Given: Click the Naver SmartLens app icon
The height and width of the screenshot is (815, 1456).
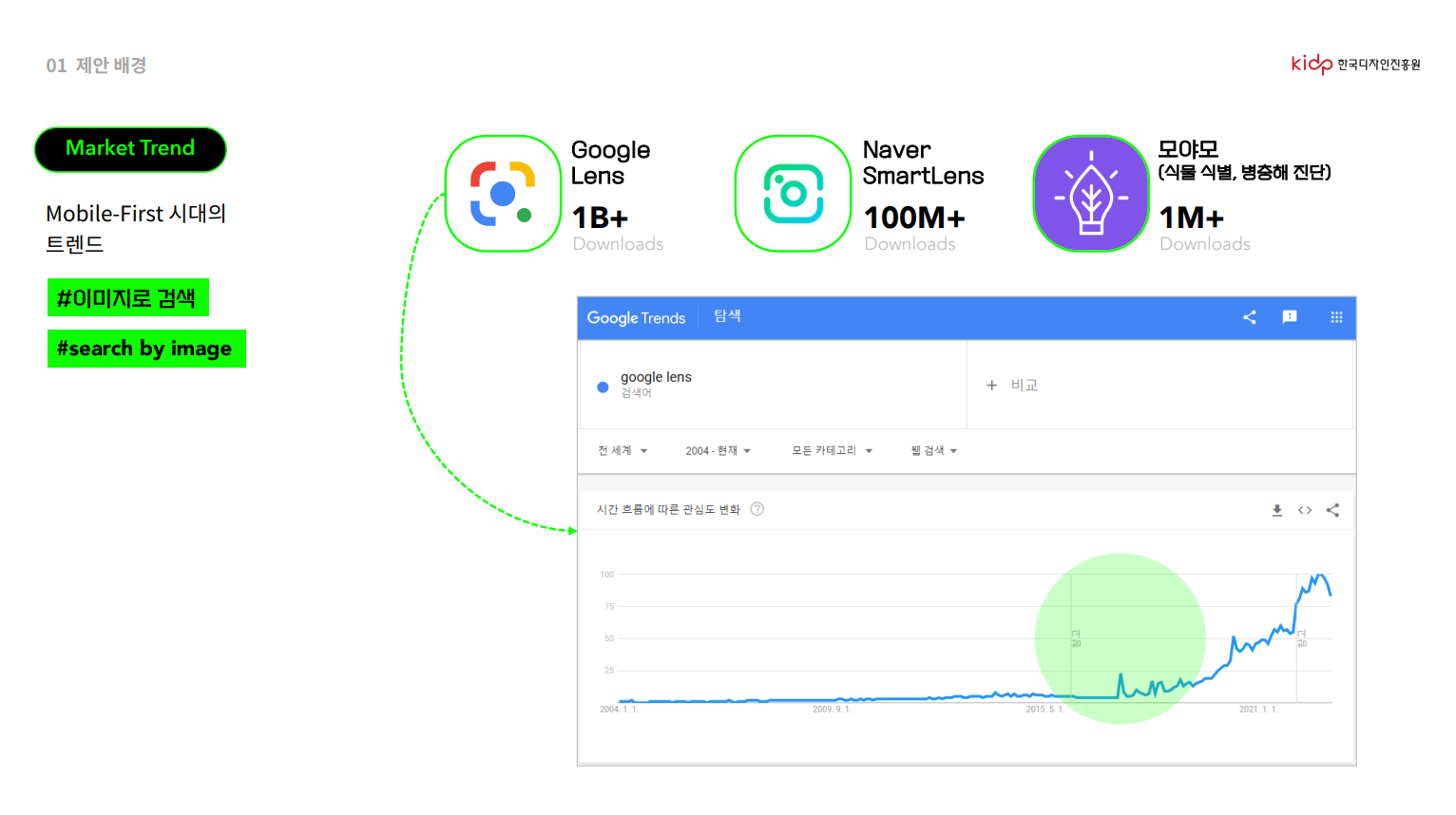Looking at the screenshot, I should pos(793,194).
